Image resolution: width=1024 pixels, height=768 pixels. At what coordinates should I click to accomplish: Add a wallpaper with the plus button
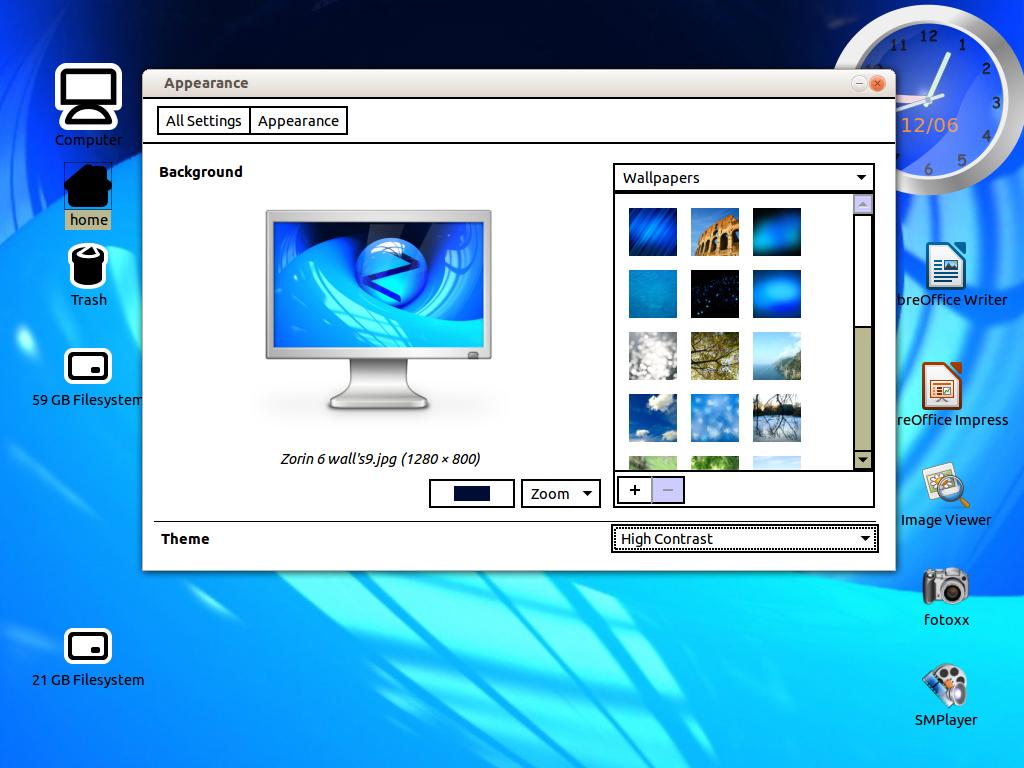click(x=635, y=490)
